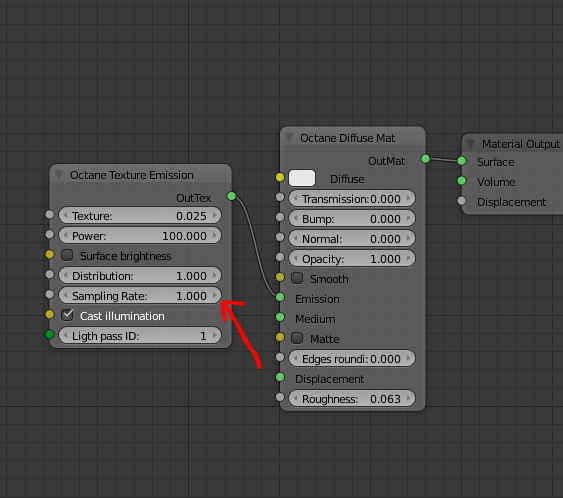Image resolution: width=563 pixels, height=498 pixels.
Task: Click the Sampling Rate input socket
Action: [x=50, y=294]
